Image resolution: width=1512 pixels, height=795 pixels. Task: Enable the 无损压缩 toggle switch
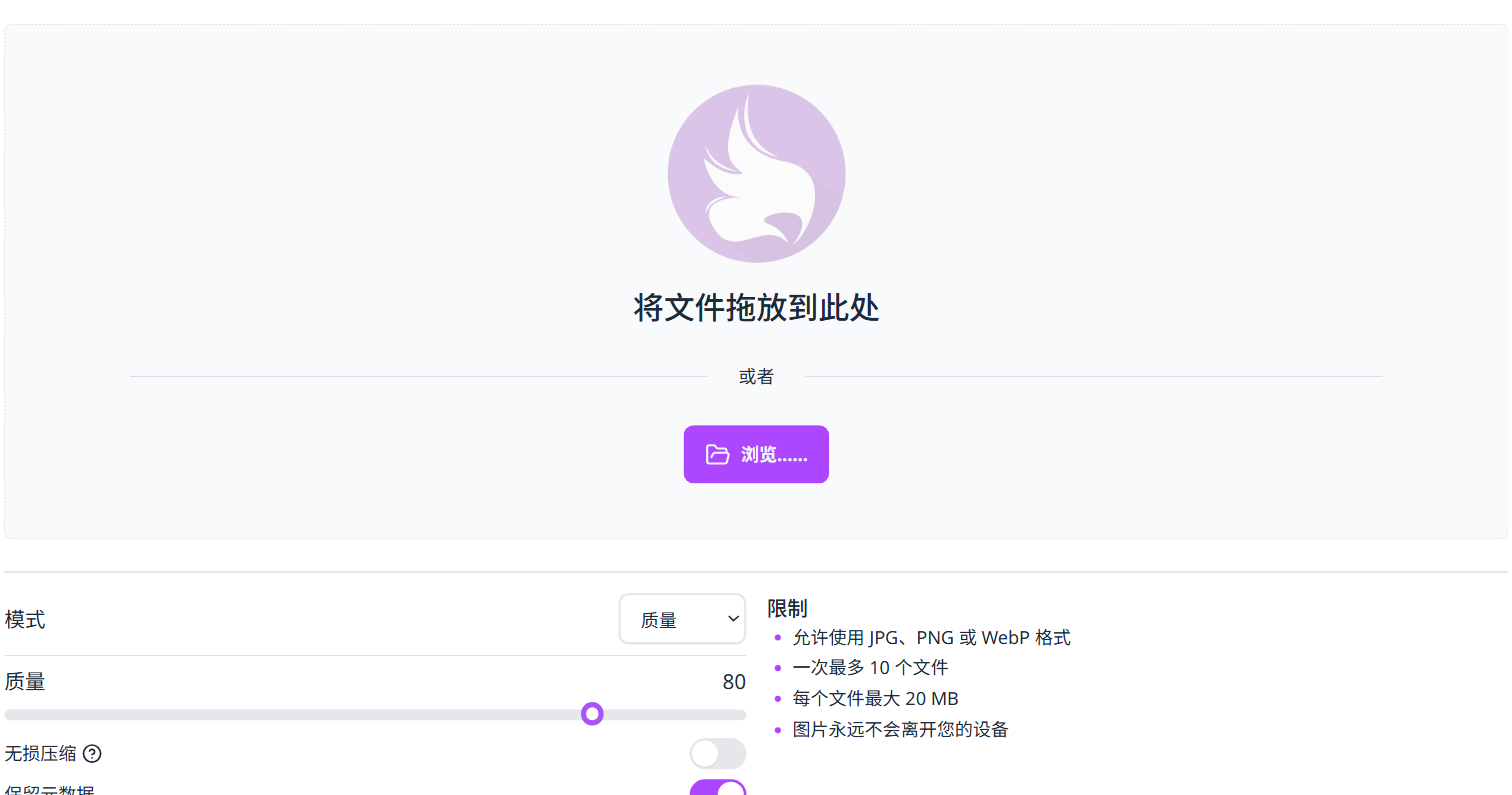pyautogui.click(x=718, y=754)
